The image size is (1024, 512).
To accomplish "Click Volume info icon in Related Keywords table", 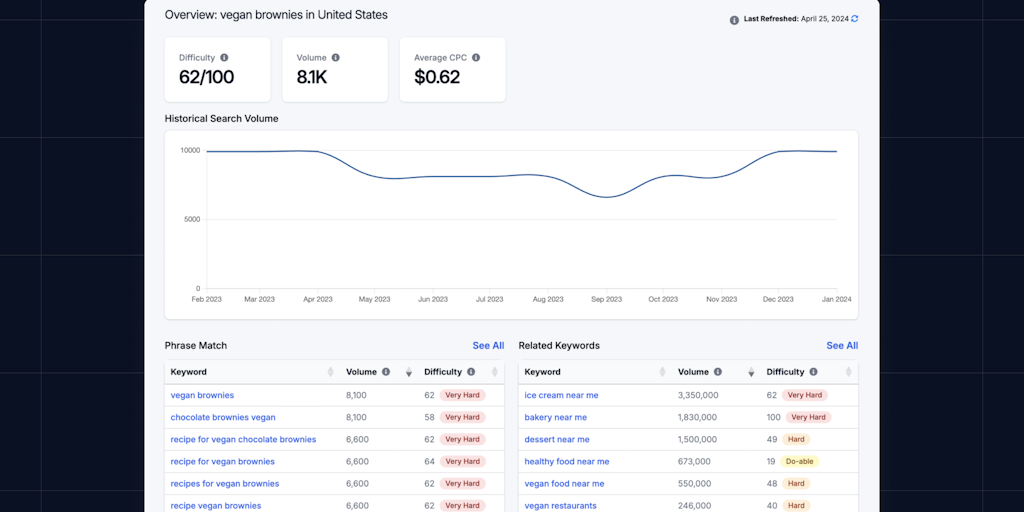I will [x=718, y=372].
